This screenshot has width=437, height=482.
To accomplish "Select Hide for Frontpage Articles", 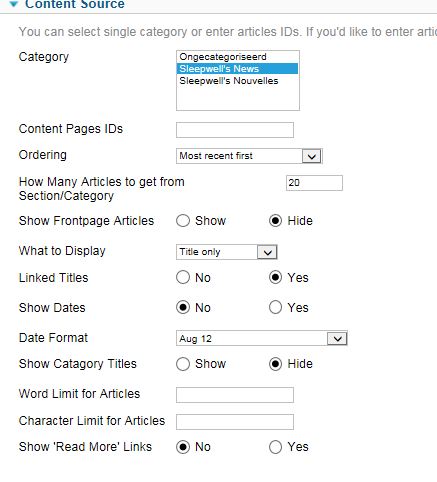I will (276, 221).
